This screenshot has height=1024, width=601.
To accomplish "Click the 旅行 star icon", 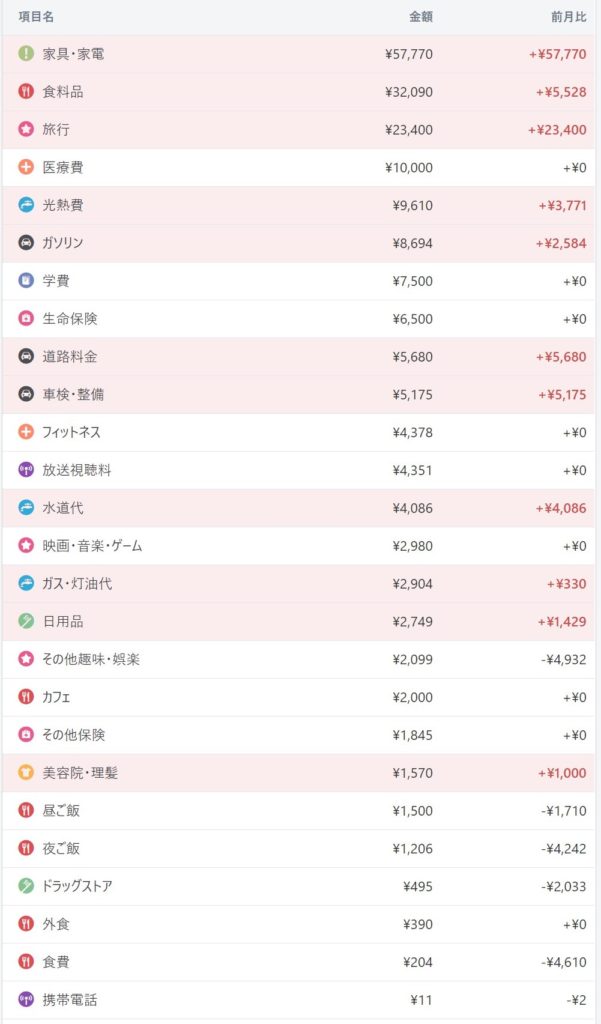I will click(x=26, y=130).
